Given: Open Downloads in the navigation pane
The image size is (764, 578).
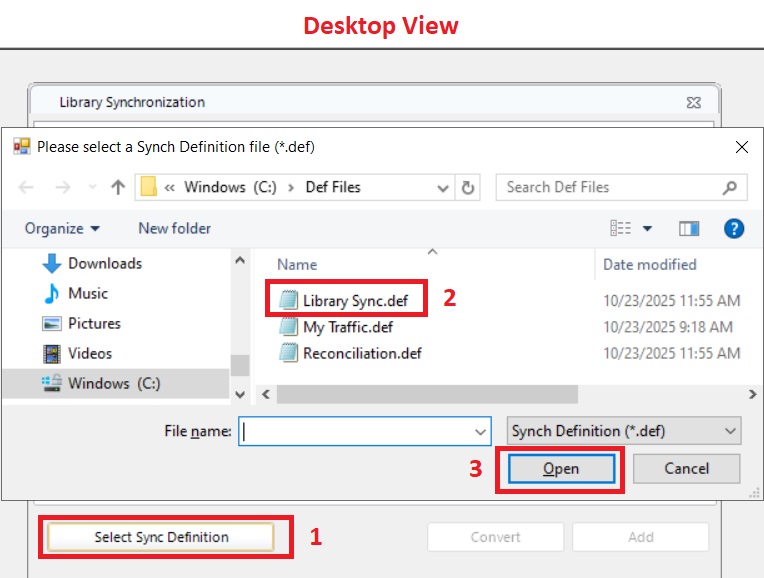Looking at the screenshot, I should coord(105,263).
